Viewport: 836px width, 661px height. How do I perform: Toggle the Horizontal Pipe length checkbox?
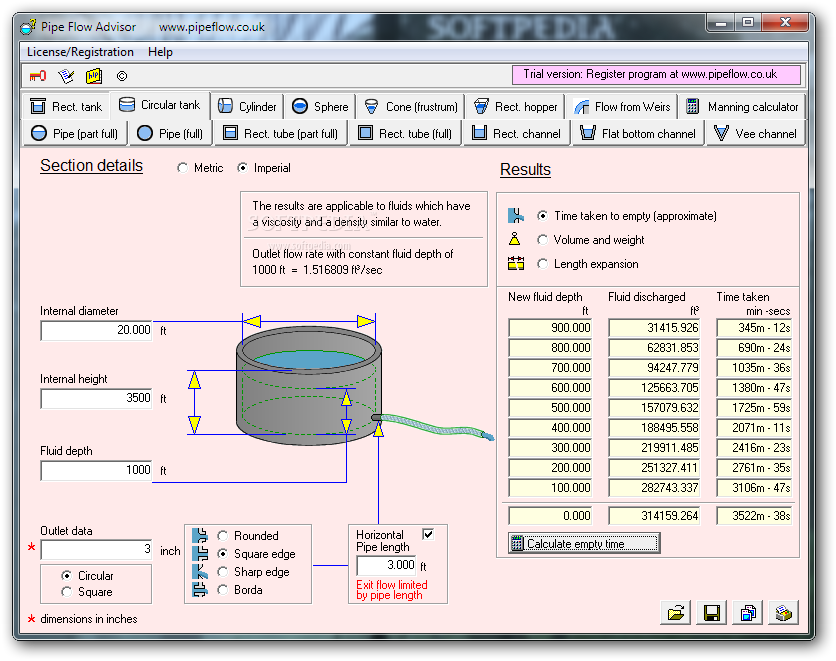click(428, 534)
